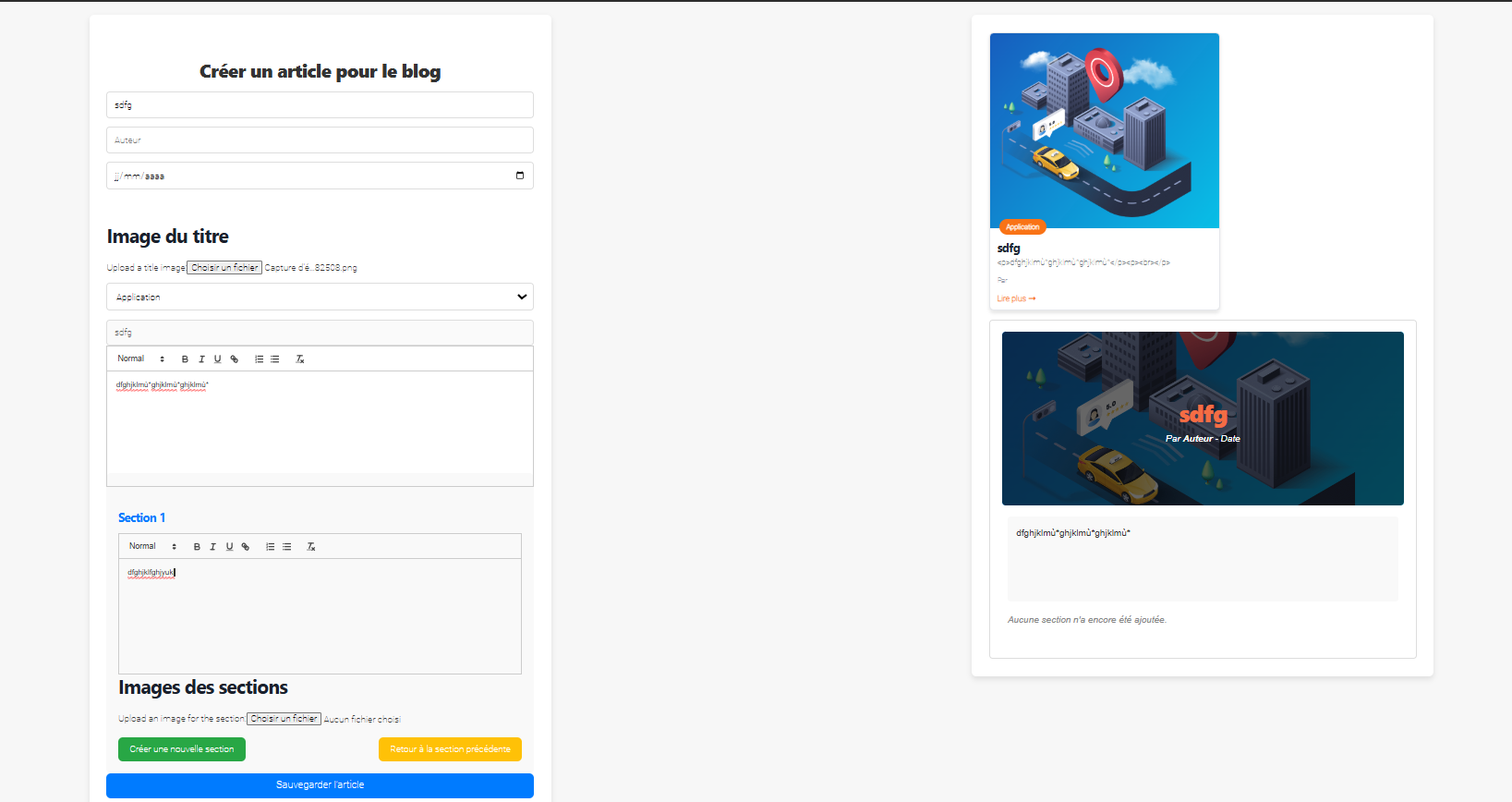Open Normal heading dropdown in Section 1 editor
The height and width of the screenshot is (802, 1512).
coord(152,546)
